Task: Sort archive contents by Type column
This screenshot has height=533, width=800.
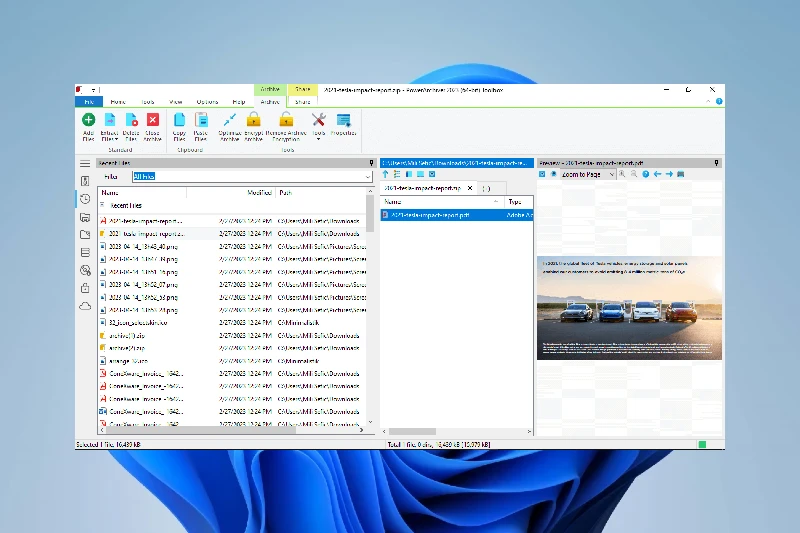Action: (x=518, y=202)
